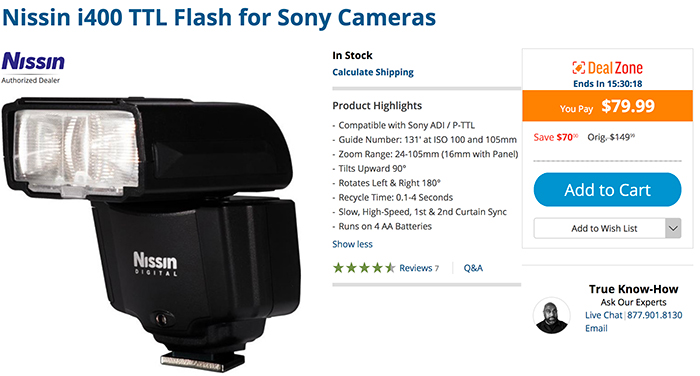This screenshot has height=376, width=700.
Task: Click the Deal Zone tag icon
Action: coord(578,68)
